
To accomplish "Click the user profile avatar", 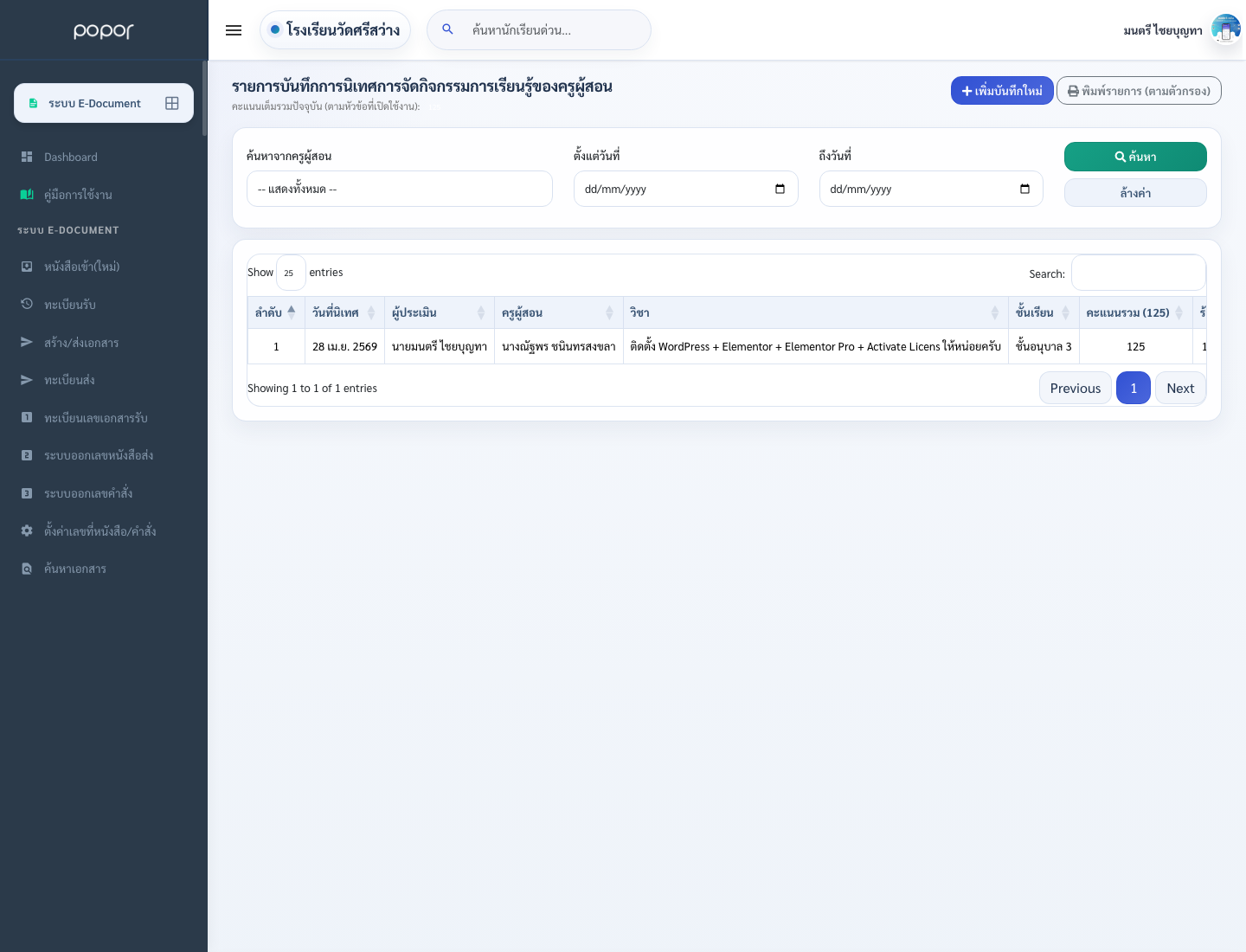I will pyautogui.click(x=1226, y=29).
